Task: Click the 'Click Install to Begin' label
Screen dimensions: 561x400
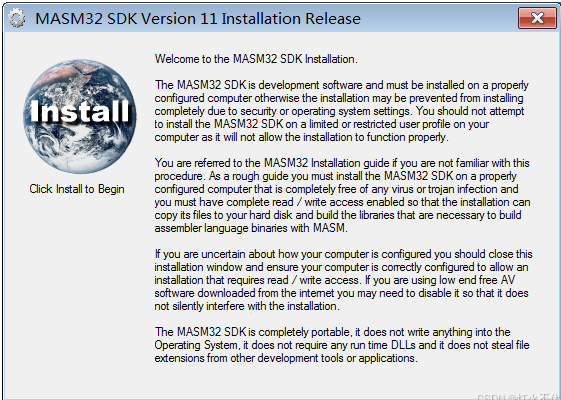Action: pyautogui.click(x=77, y=189)
